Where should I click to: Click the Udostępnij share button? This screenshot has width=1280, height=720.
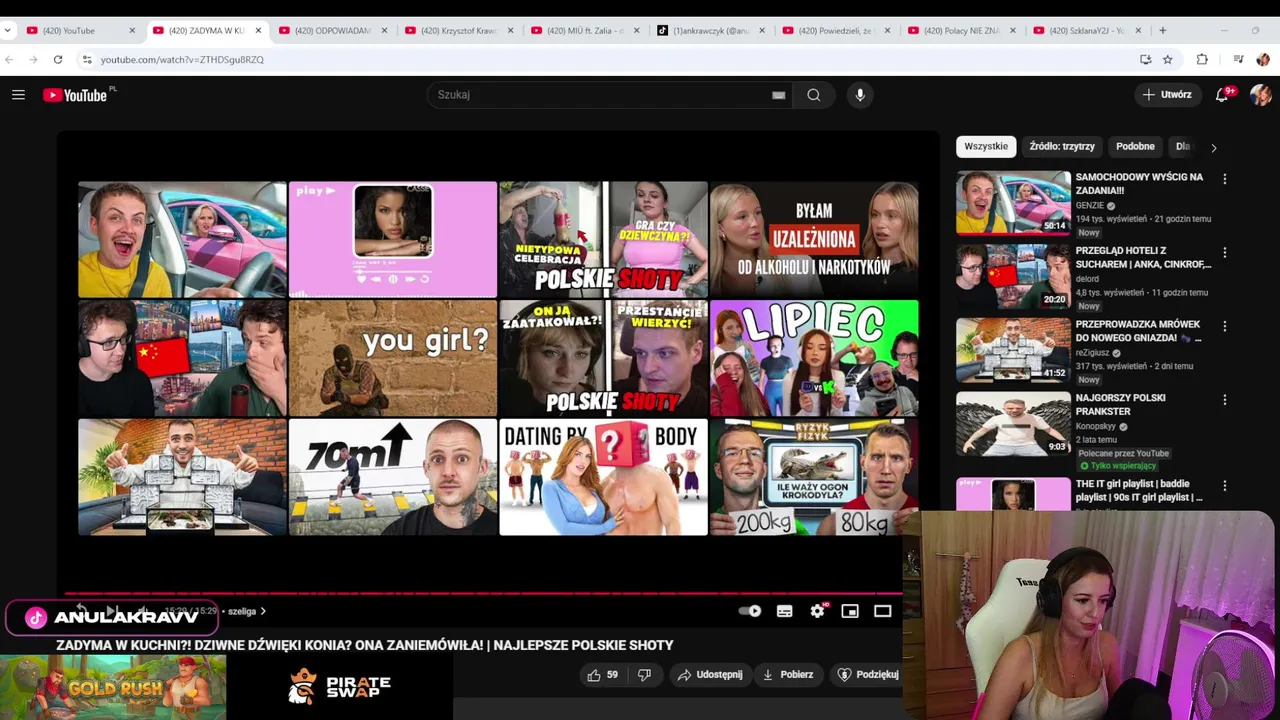click(709, 675)
